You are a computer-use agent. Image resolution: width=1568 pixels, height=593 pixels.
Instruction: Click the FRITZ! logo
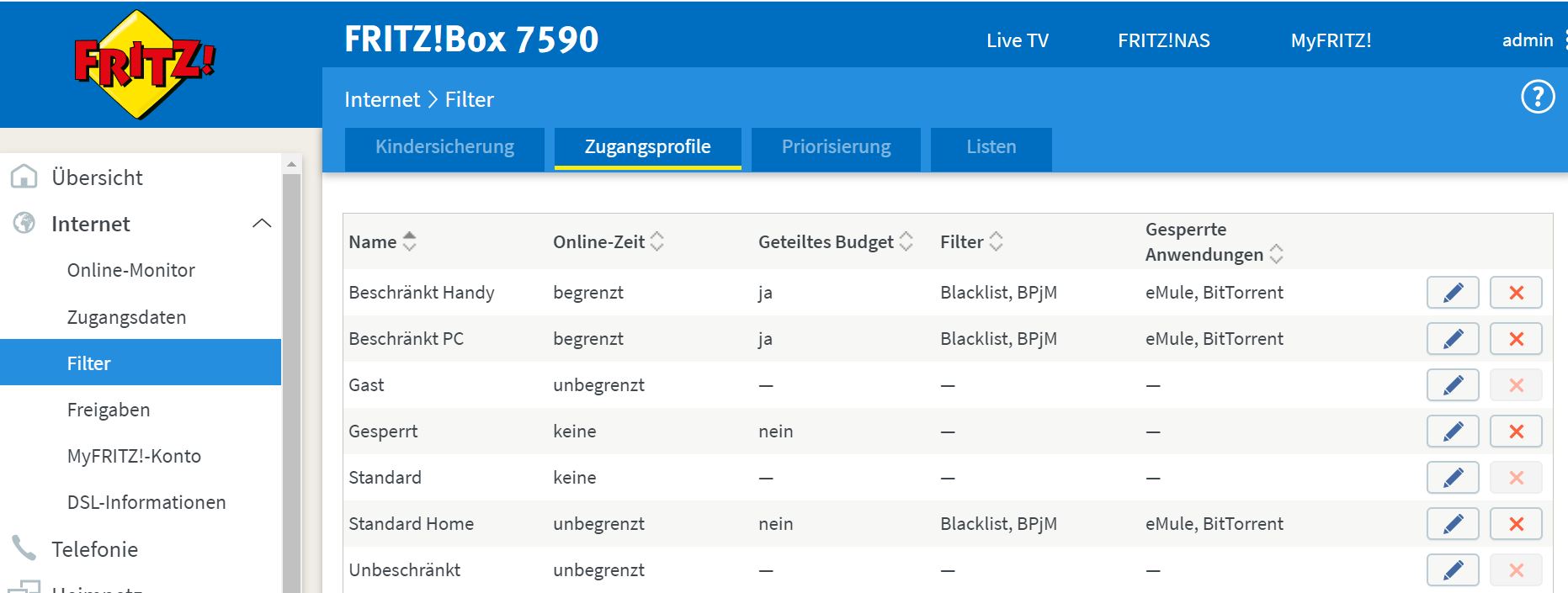[x=145, y=64]
